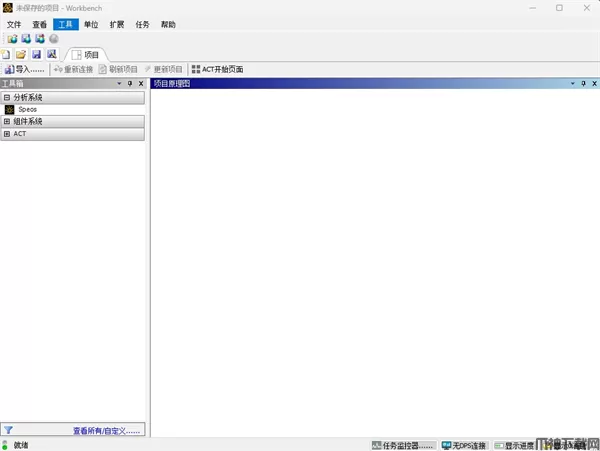Expand the ACT section
Viewport: 600px width, 451px height.
7,133
